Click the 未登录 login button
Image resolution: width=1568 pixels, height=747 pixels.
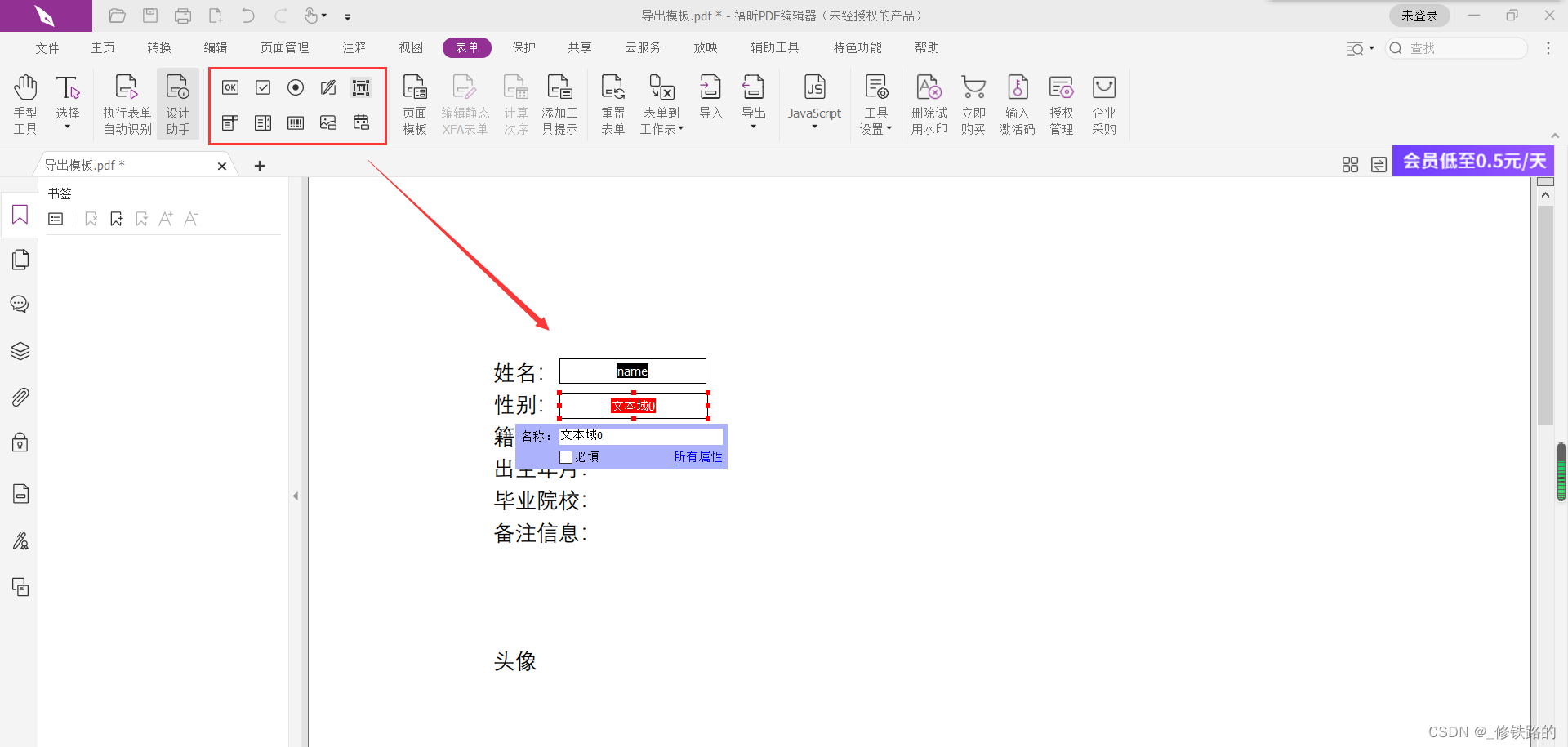[x=1419, y=15]
